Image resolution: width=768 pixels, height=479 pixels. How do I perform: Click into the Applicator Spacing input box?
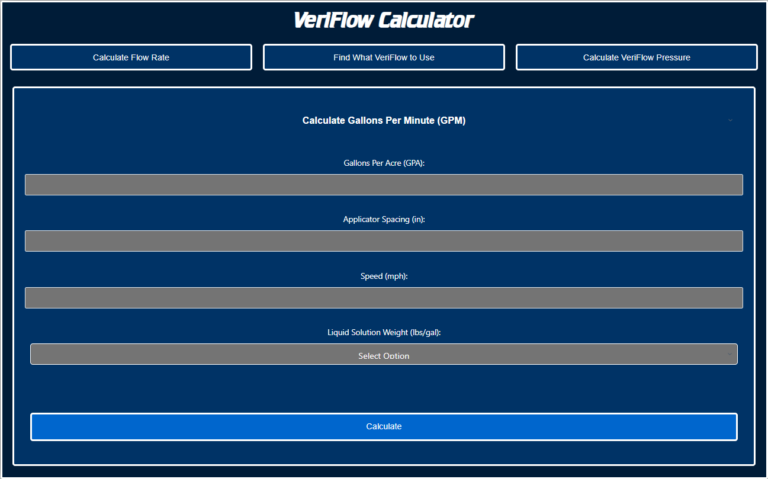point(384,241)
